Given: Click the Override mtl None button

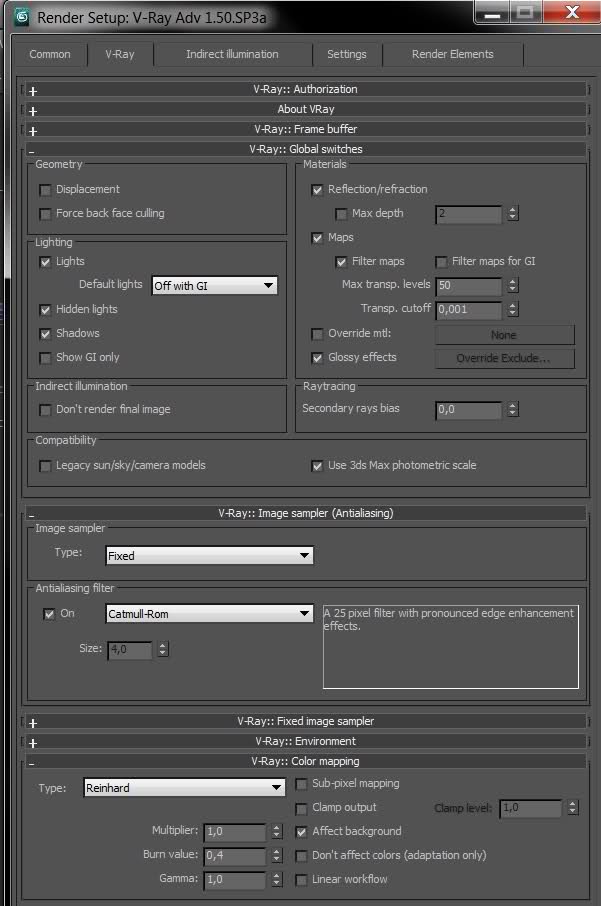Looking at the screenshot, I should pos(504,335).
